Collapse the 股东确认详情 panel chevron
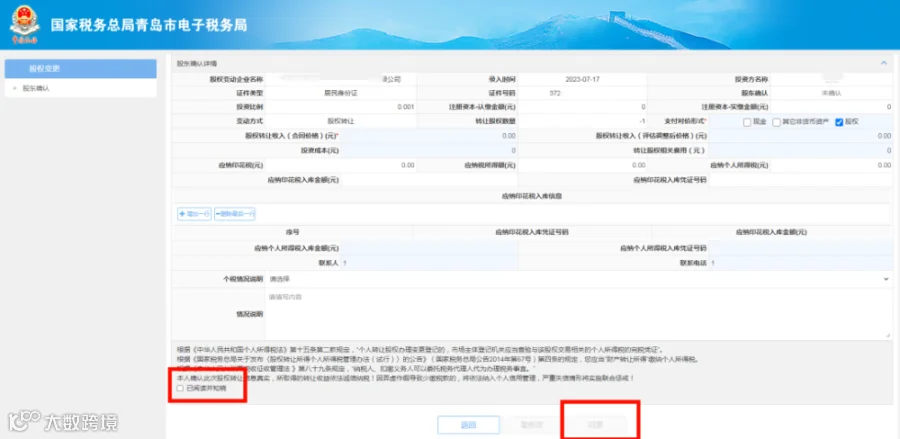Image resolution: width=900 pixels, height=439 pixels. (884, 63)
